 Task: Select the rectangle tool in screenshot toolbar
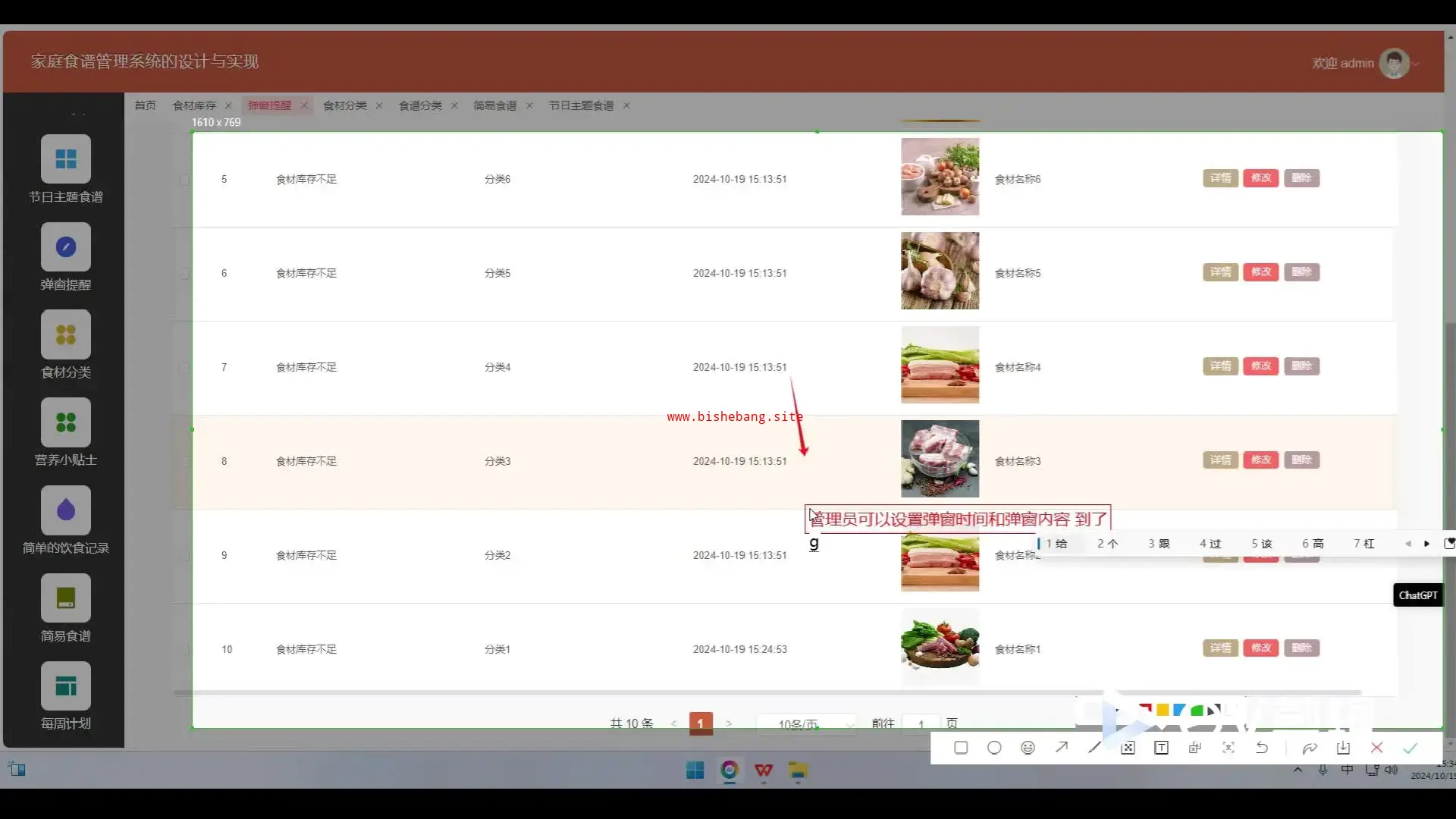click(961, 748)
